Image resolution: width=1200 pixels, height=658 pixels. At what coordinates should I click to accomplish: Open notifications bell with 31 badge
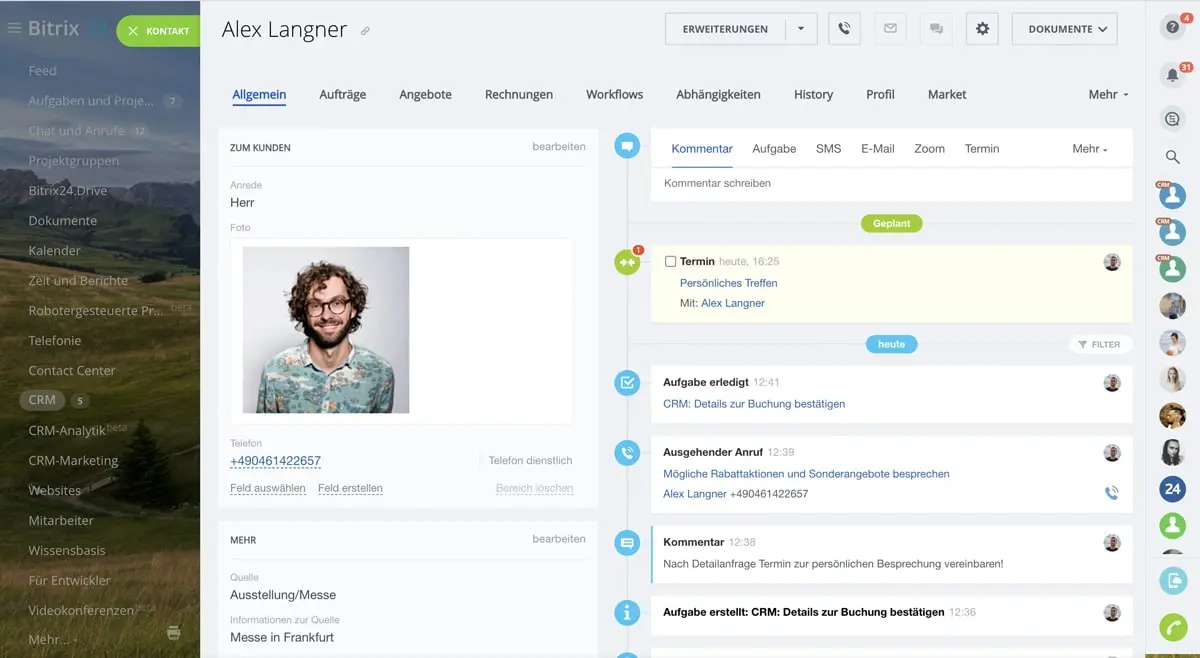coord(1173,75)
